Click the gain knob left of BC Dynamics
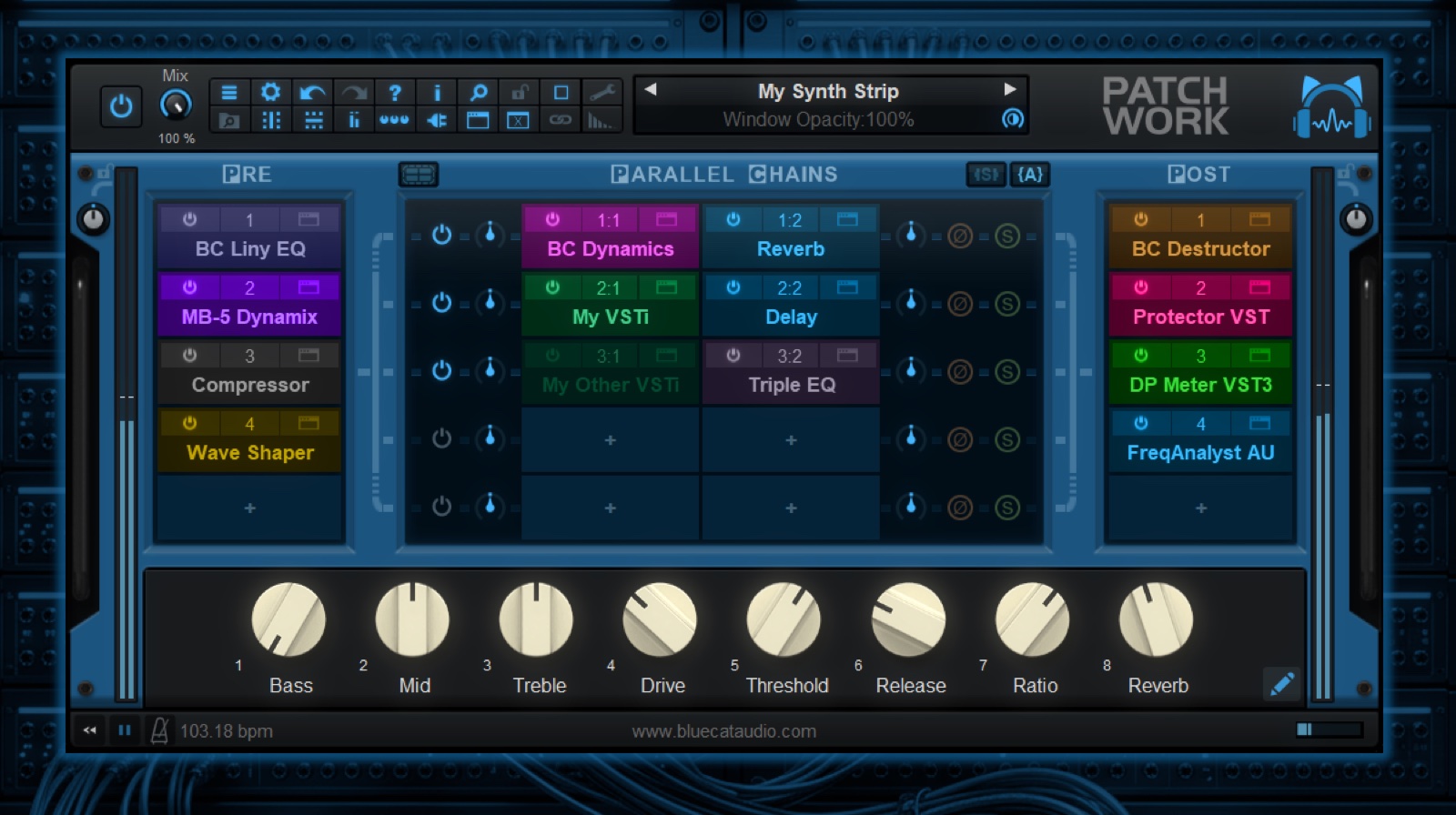The width and height of the screenshot is (1456, 815). click(x=490, y=233)
